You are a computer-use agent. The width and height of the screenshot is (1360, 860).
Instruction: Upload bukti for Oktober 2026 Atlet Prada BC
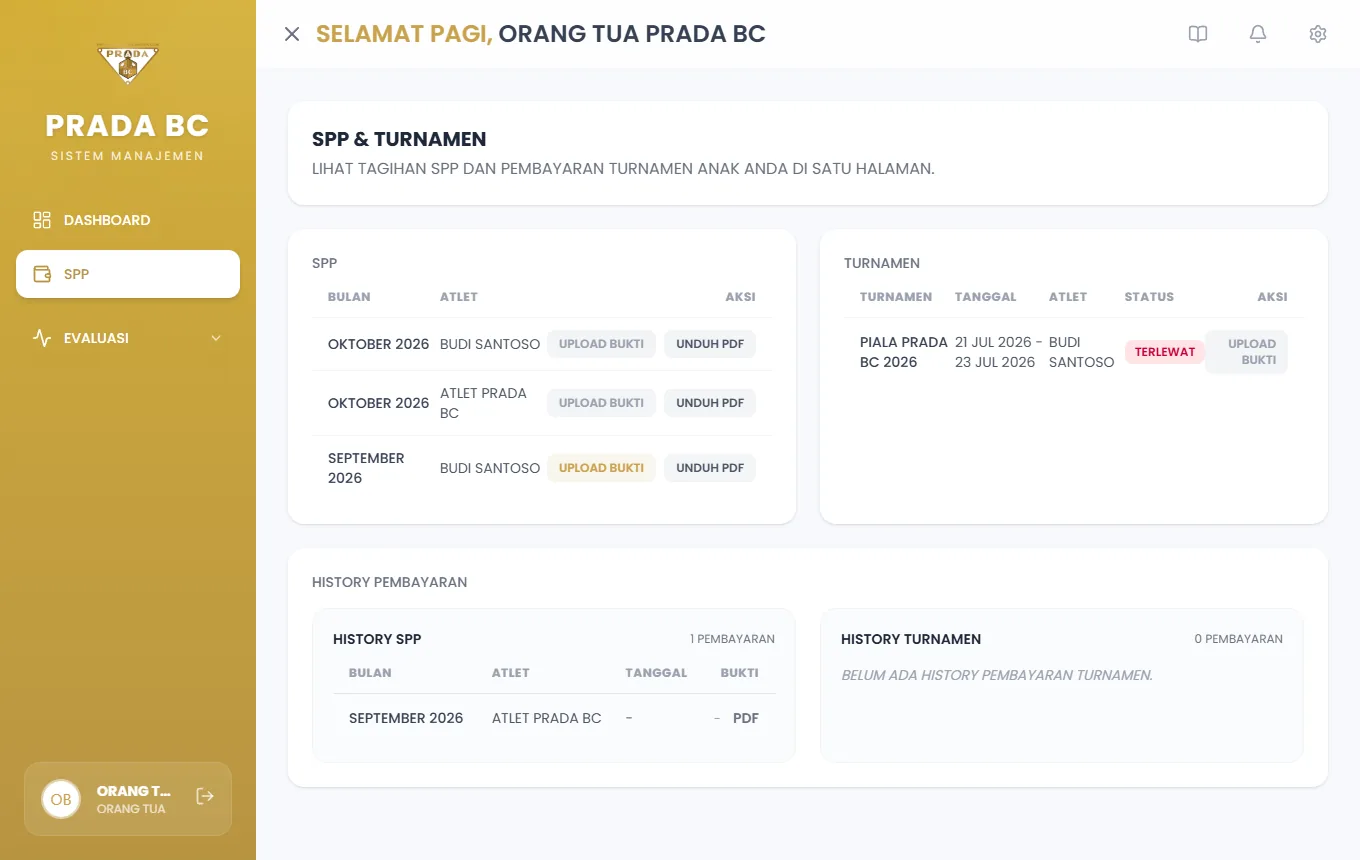coord(601,403)
